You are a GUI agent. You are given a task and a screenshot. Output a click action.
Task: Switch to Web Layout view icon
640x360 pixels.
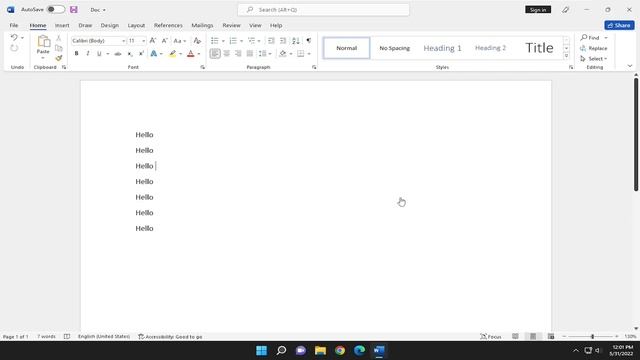pos(551,336)
